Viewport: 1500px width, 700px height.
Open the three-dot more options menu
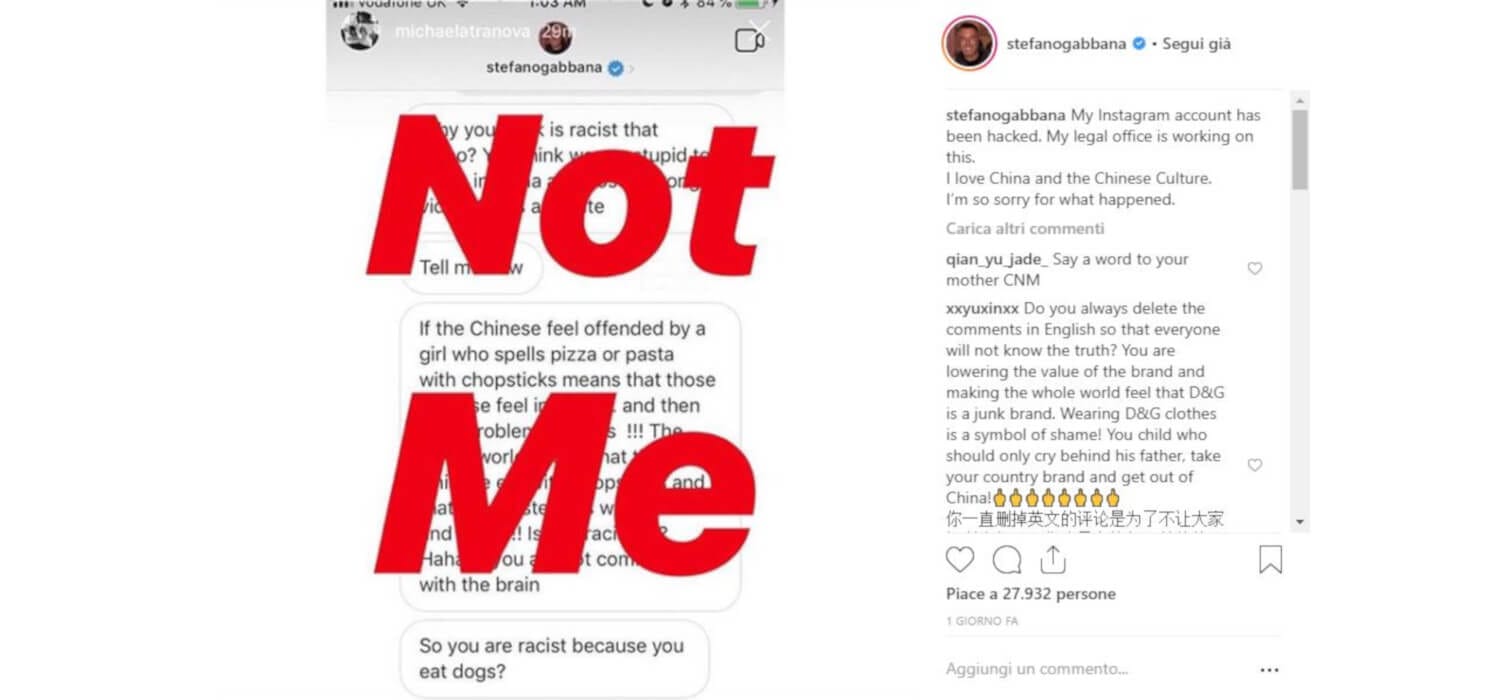(1269, 670)
